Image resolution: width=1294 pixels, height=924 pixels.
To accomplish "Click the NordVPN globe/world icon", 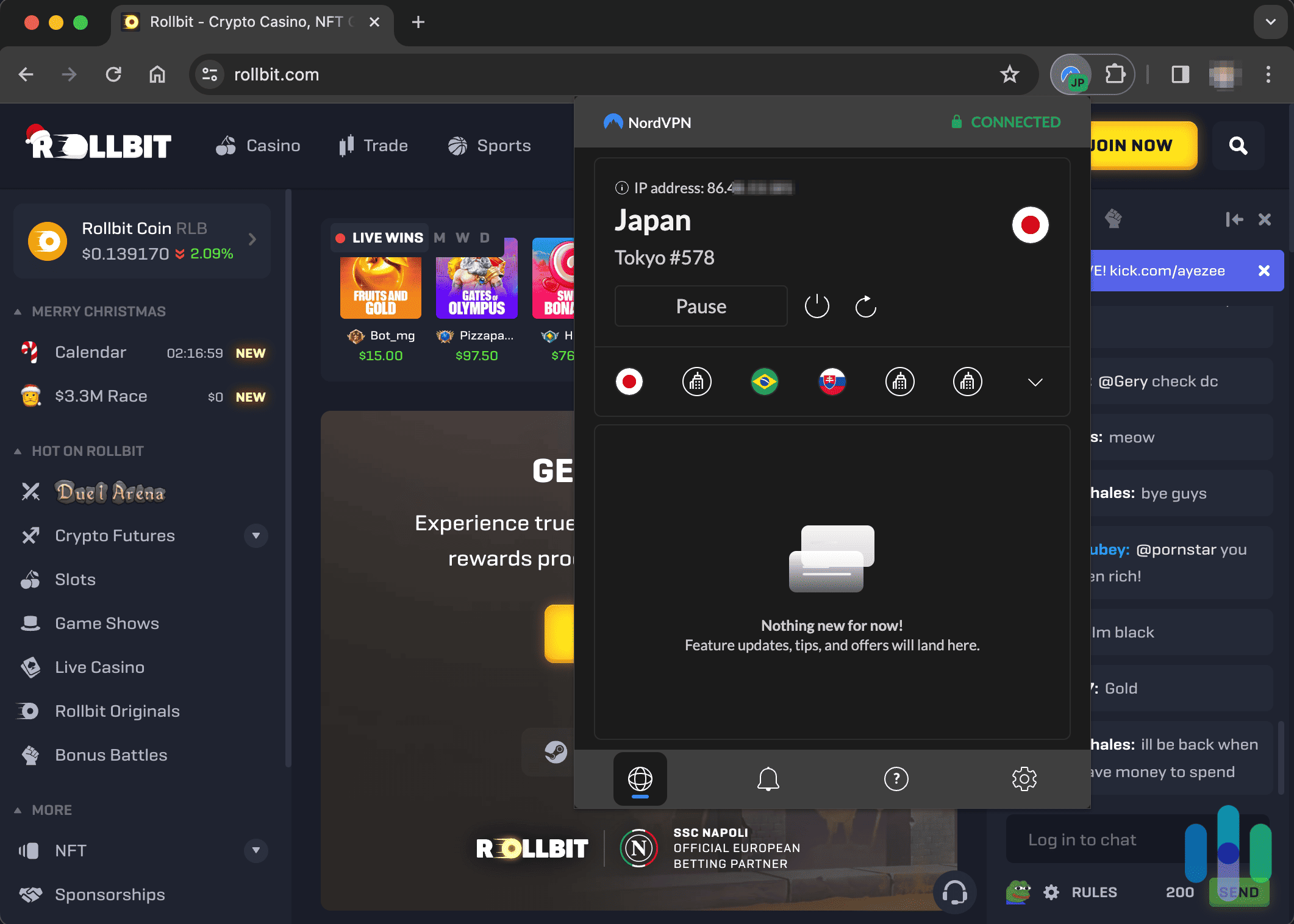I will click(x=639, y=779).
